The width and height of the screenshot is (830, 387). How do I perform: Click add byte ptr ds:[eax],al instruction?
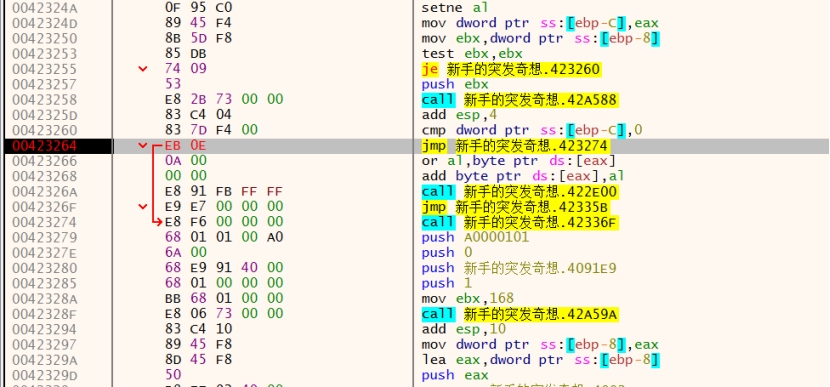(x=523, y=176)
